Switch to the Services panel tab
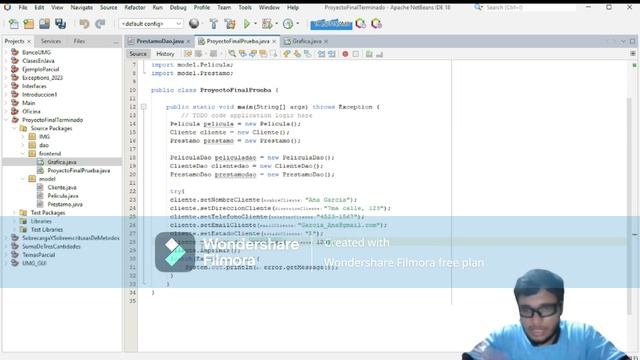 pos(51,41)
